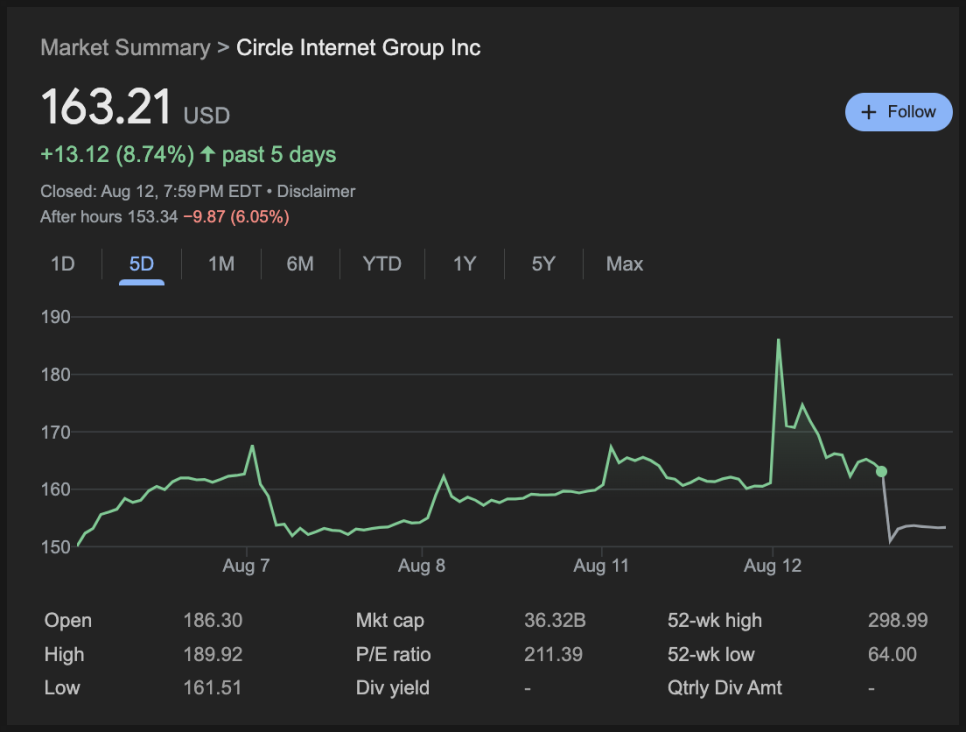966x732 pixels.
Task: Click the 180 y-axis label
Action: click(55, 375)
